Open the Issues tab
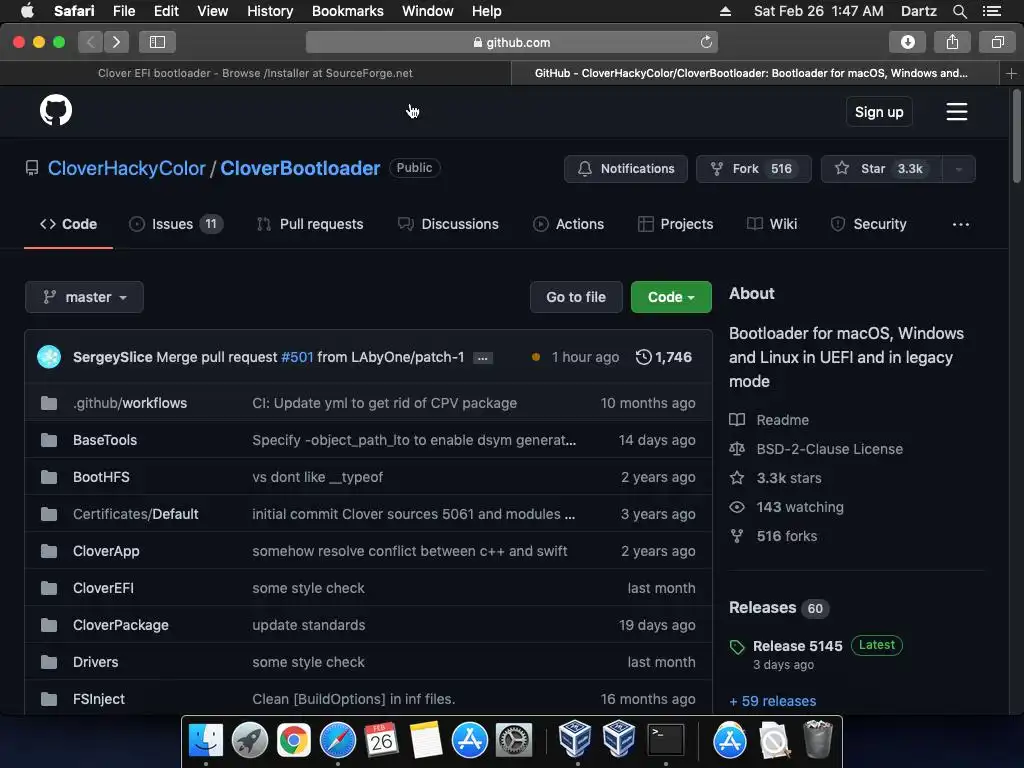The height and width of the screenshot is (768, 1024). tap(176, 225)
